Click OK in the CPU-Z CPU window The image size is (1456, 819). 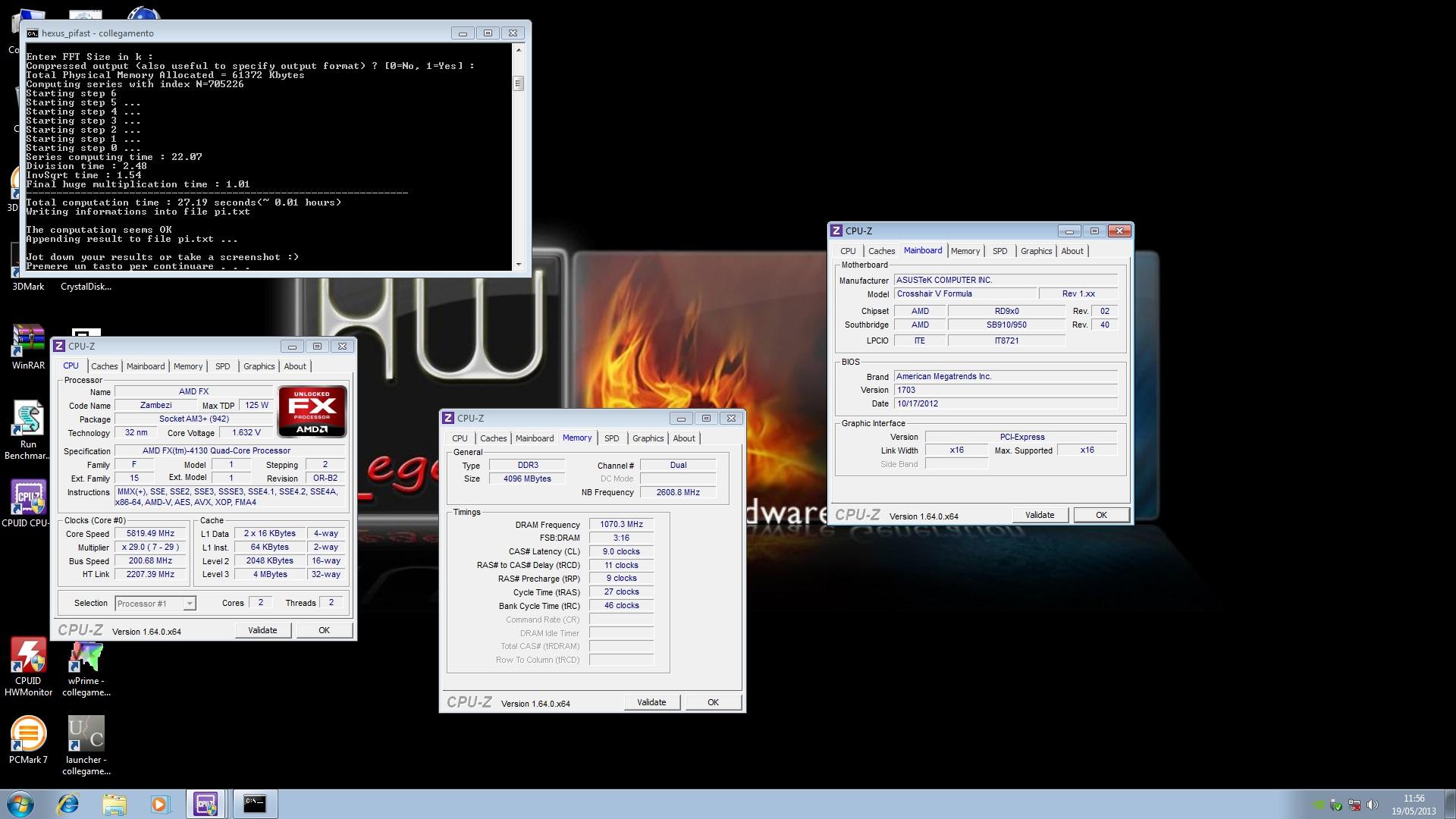[x=324, y=630]
